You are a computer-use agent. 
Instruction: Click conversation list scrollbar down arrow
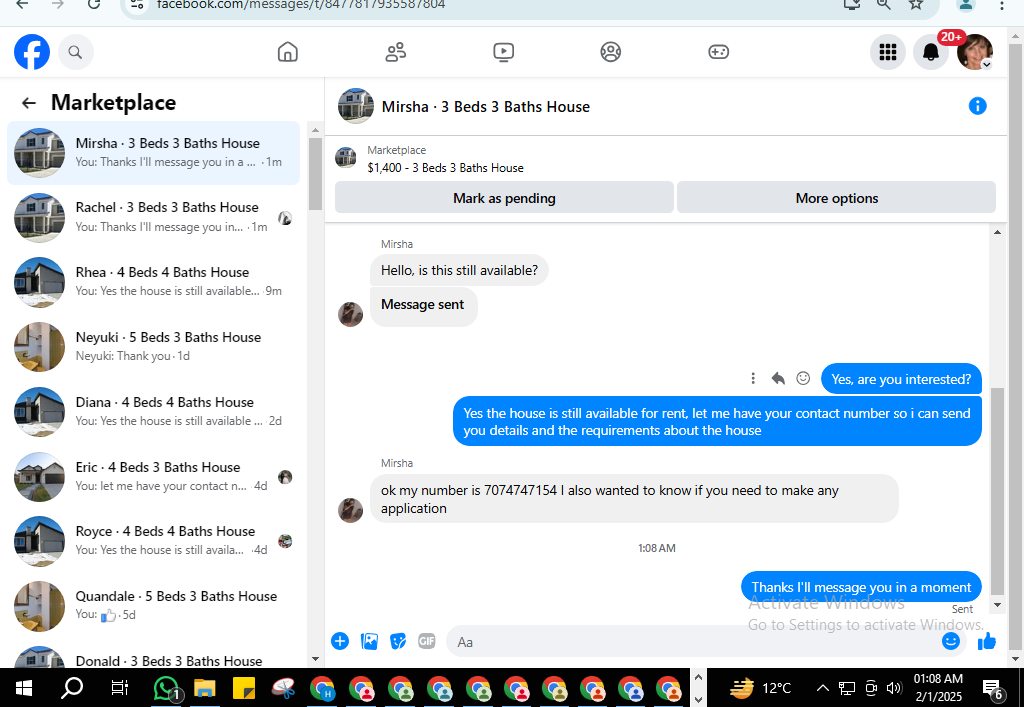click(x=315, y=659)
